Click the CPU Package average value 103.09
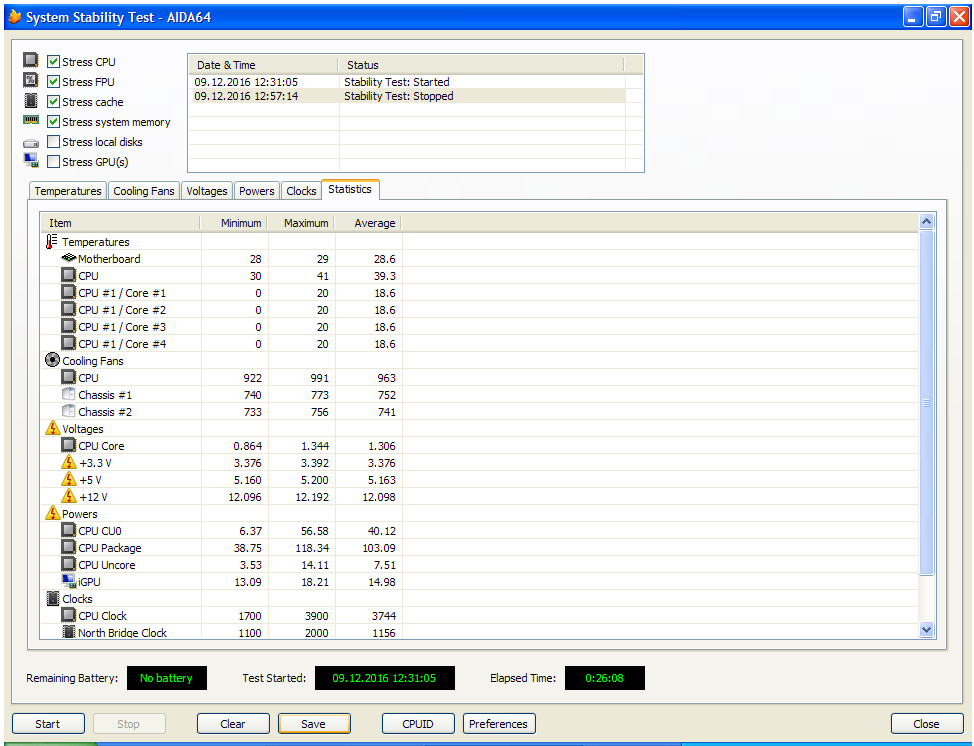The width and height of the screenshot is (974, 746). click(379, 548)
